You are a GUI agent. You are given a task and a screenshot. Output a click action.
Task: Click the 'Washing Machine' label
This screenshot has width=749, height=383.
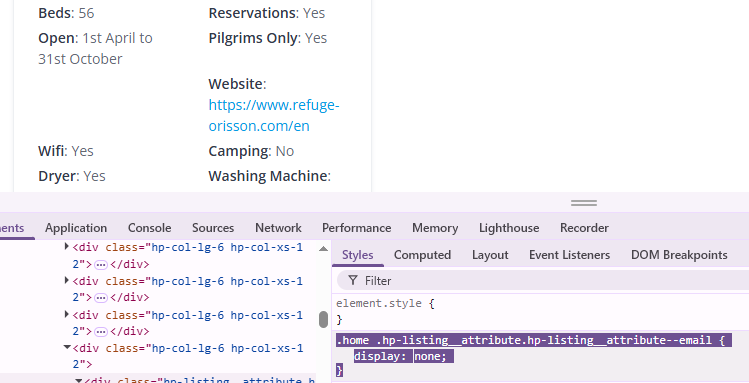(x=268, y=176)
